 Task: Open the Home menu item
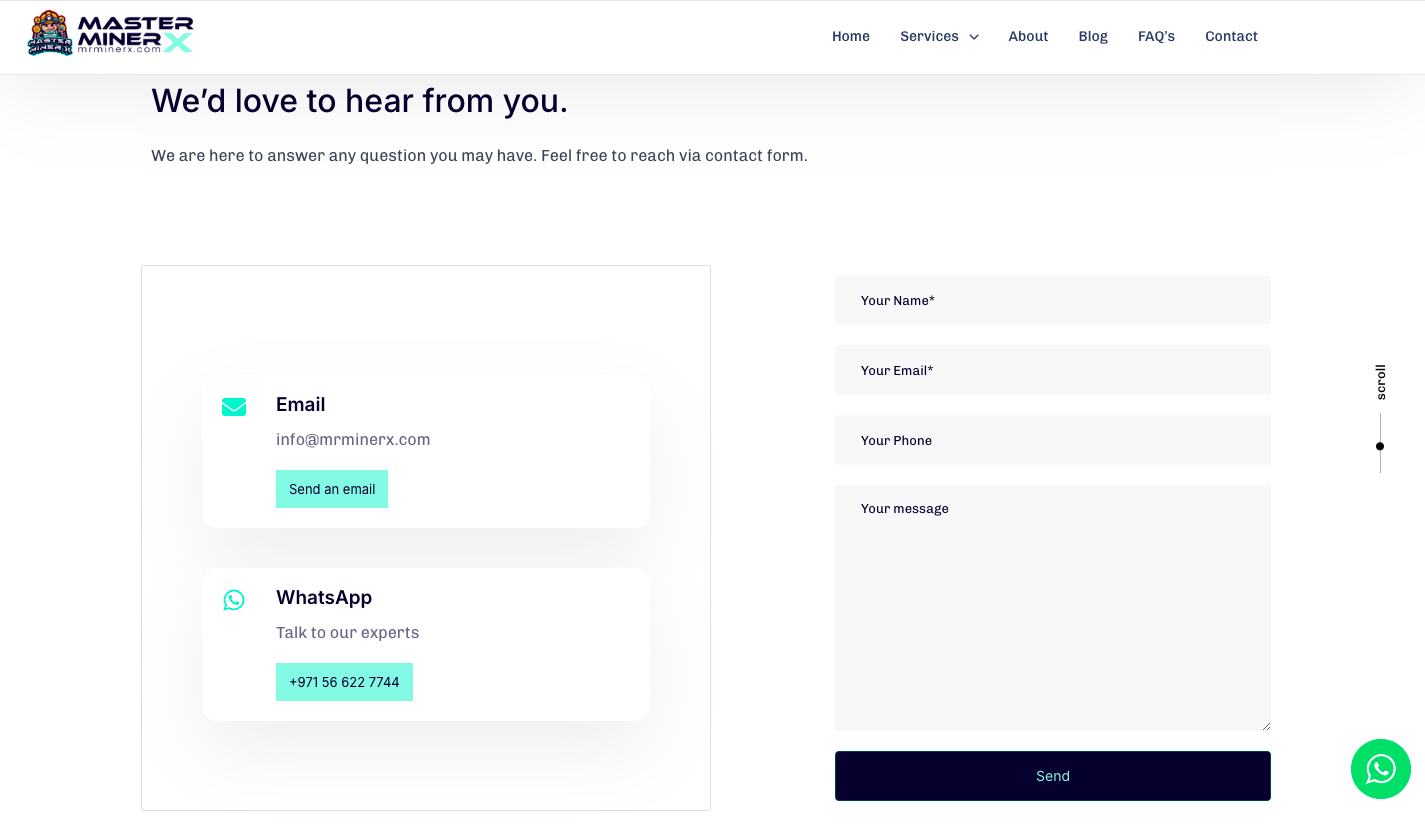(x=851, y=36)
